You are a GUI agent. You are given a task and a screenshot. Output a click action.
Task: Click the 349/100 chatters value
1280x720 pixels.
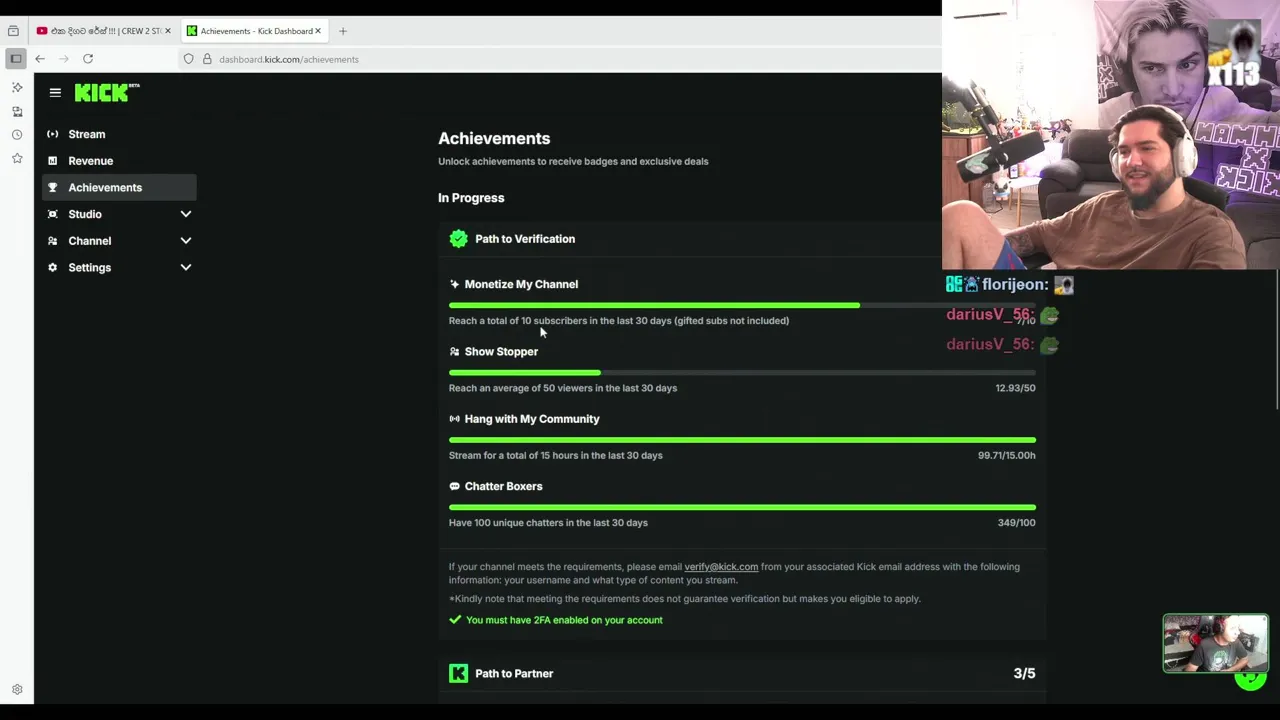point(1017,523)
